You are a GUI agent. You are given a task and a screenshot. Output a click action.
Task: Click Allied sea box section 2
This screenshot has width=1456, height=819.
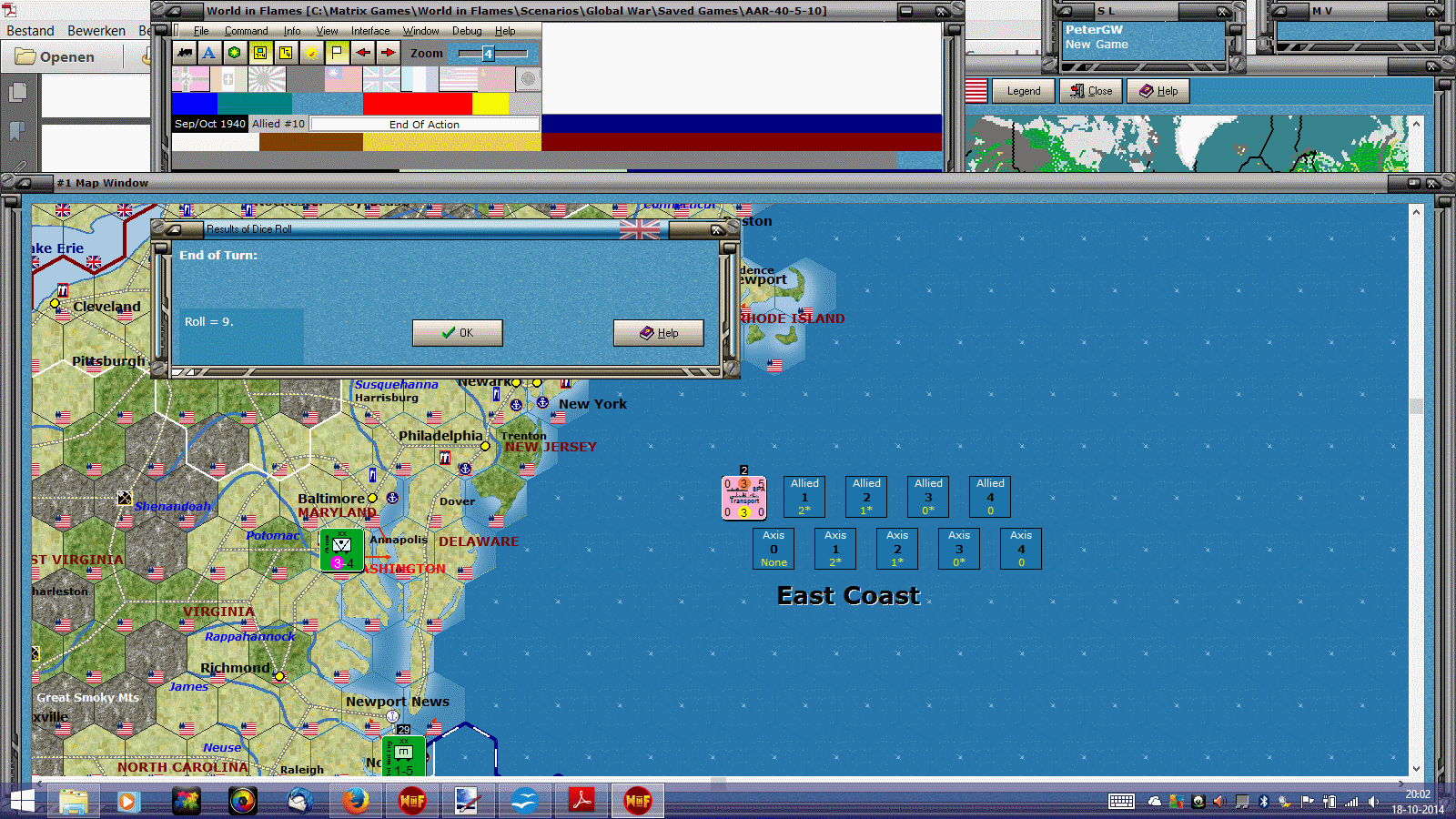(866, 497)
